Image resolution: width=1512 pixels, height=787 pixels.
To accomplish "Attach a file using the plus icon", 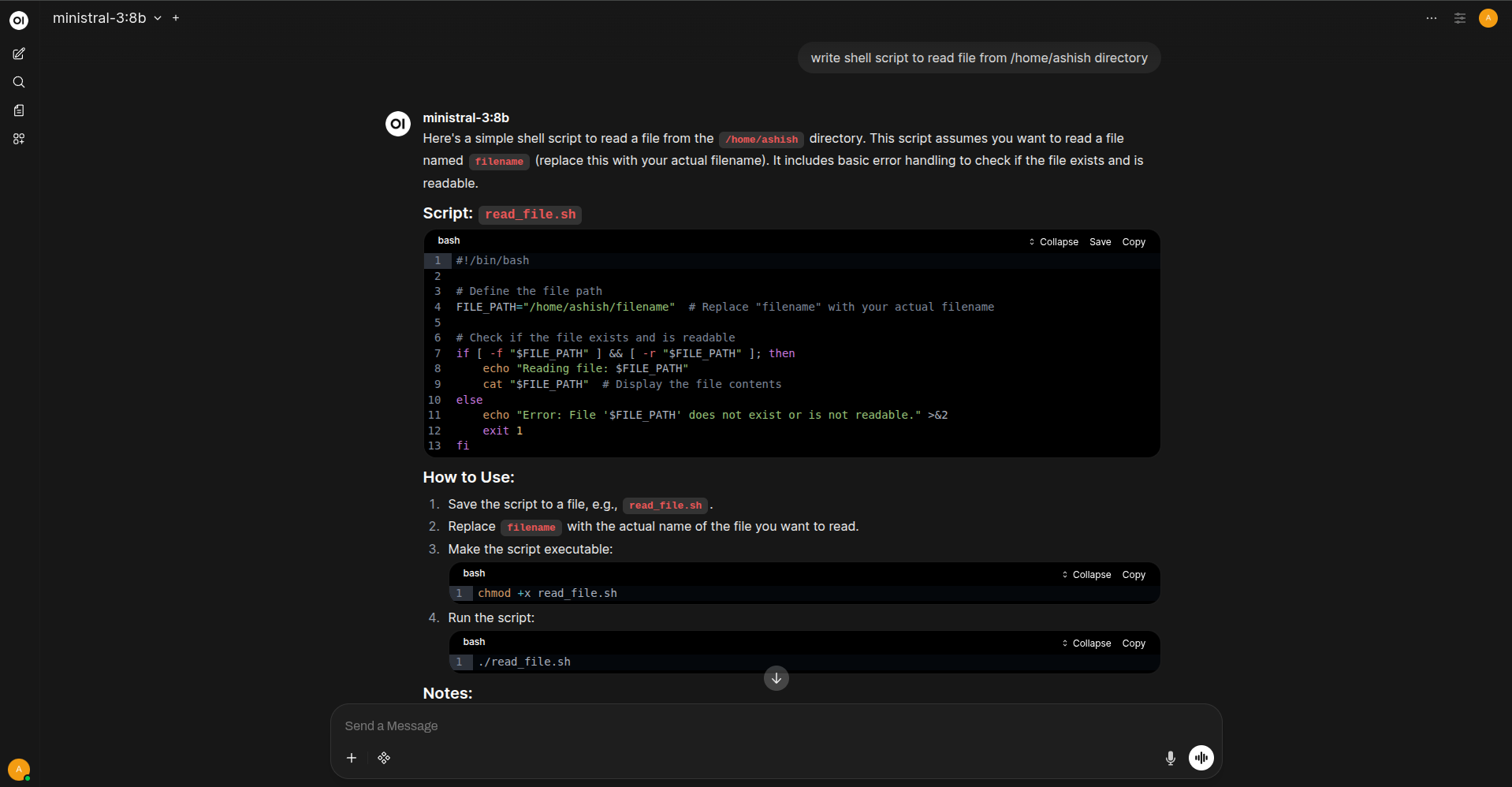I will 352,758.
